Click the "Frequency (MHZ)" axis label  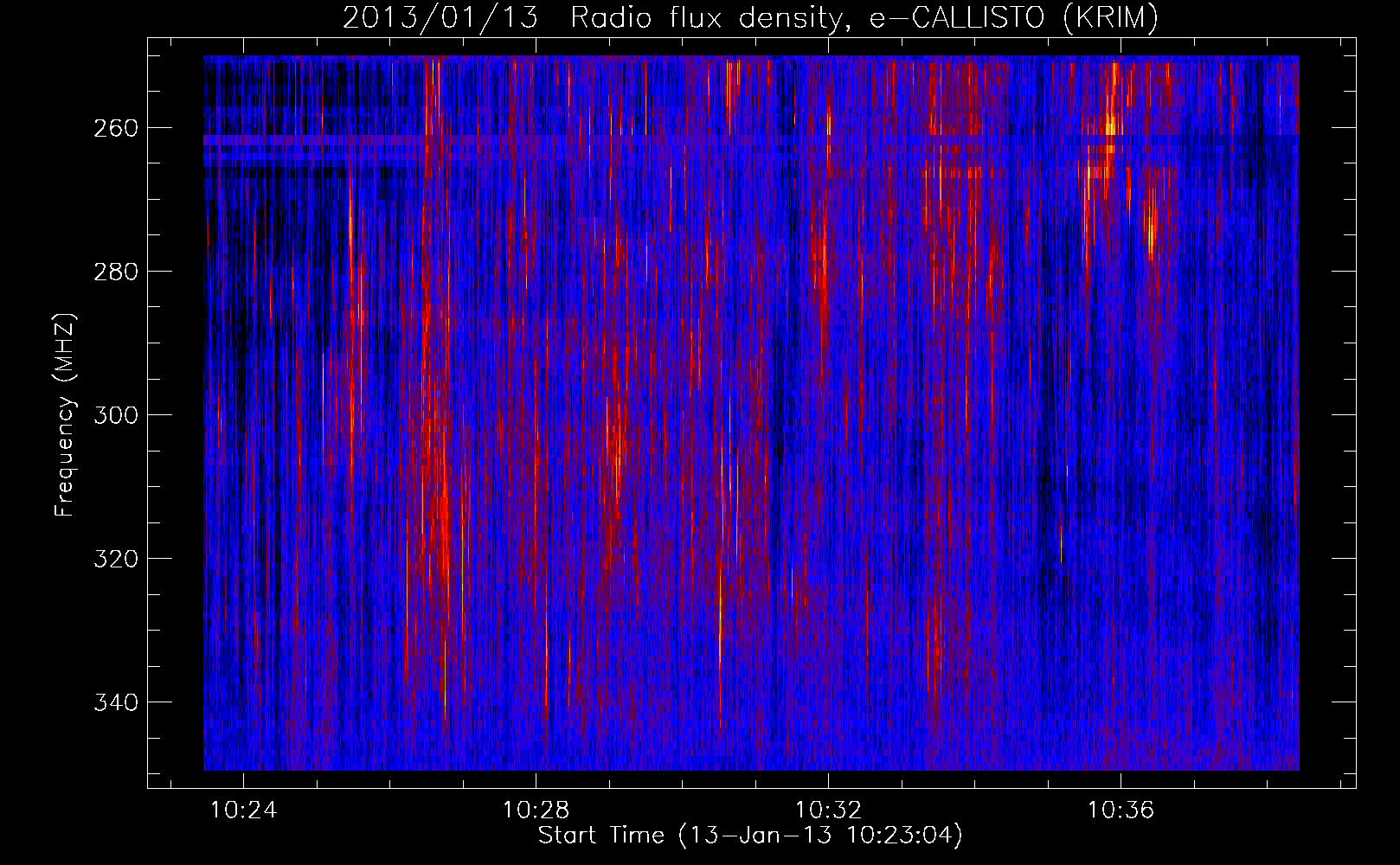pyautogui.click(x=65, y=414)
